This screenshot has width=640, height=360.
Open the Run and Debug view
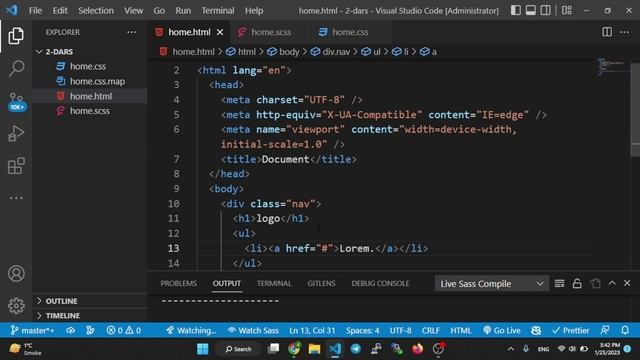[16, 133]
